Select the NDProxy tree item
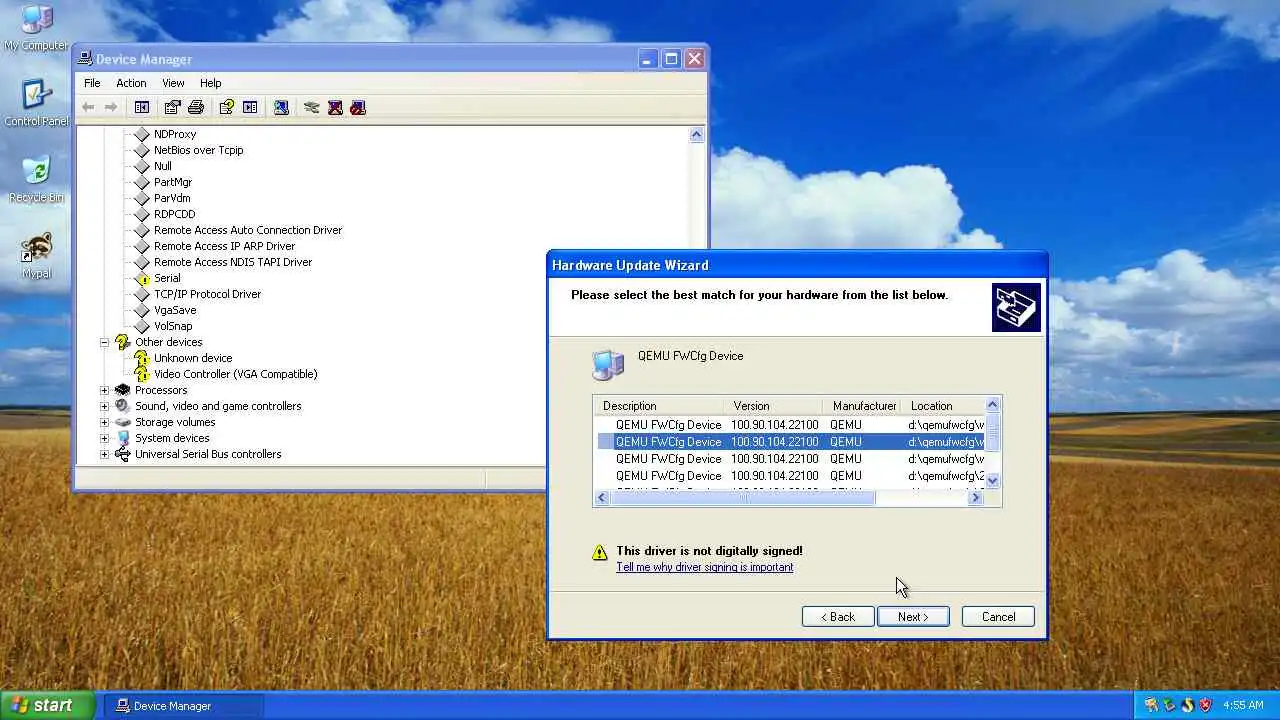This screenshot has width=1280, height=720. pos(175,134)
